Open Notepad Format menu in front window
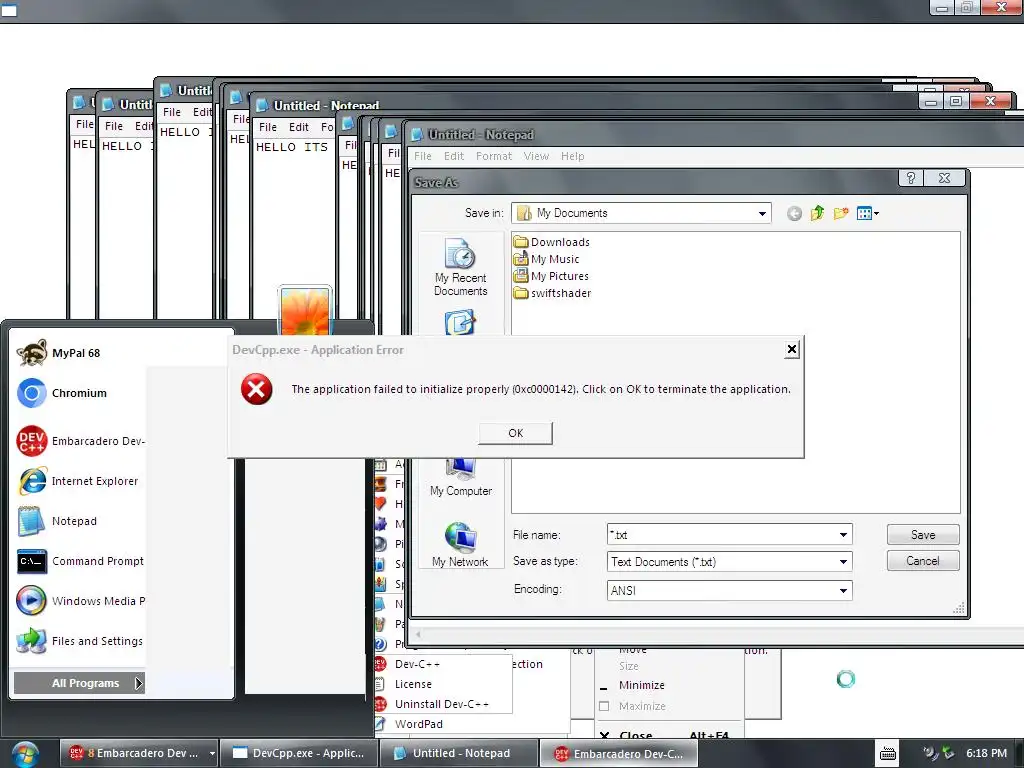The image size is (1024, 768). 494,156
